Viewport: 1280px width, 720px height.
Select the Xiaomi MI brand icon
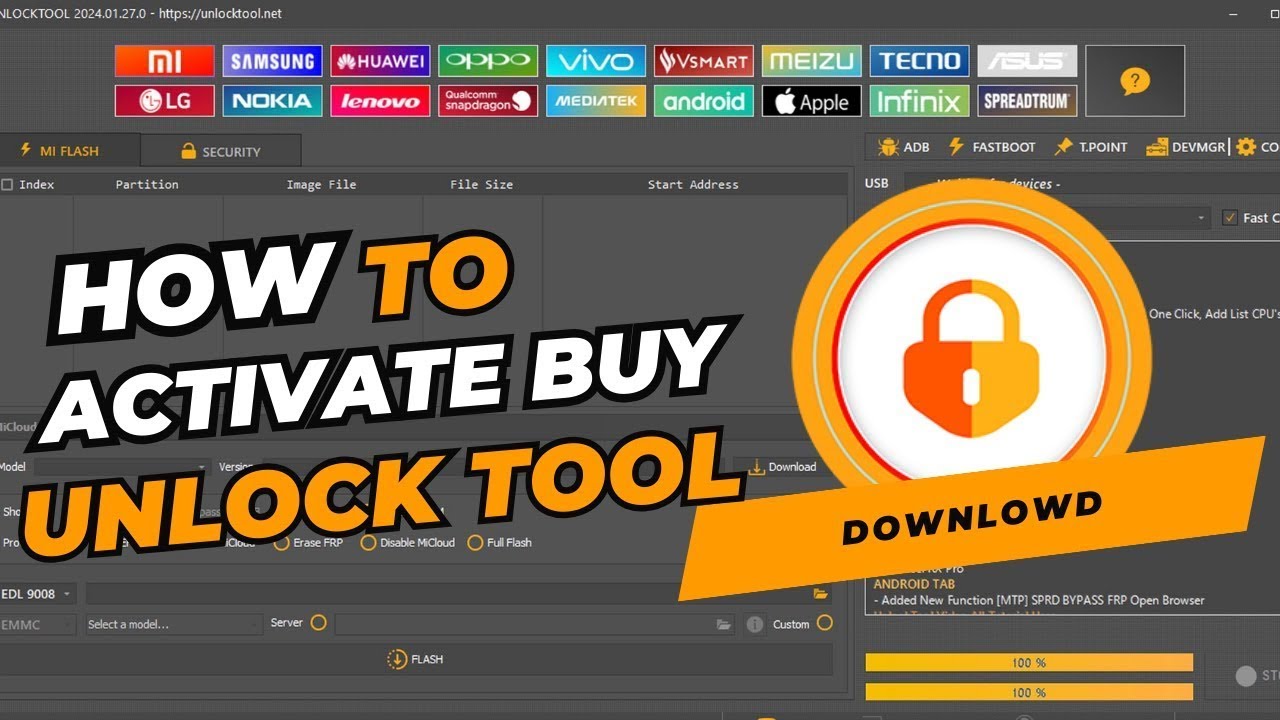pos(165,61)
